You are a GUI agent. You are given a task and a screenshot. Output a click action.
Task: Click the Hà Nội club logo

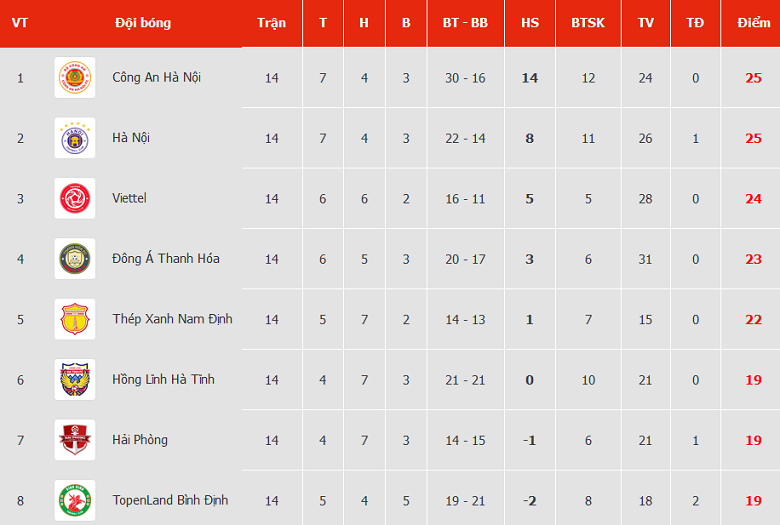[x=75, y=138]
